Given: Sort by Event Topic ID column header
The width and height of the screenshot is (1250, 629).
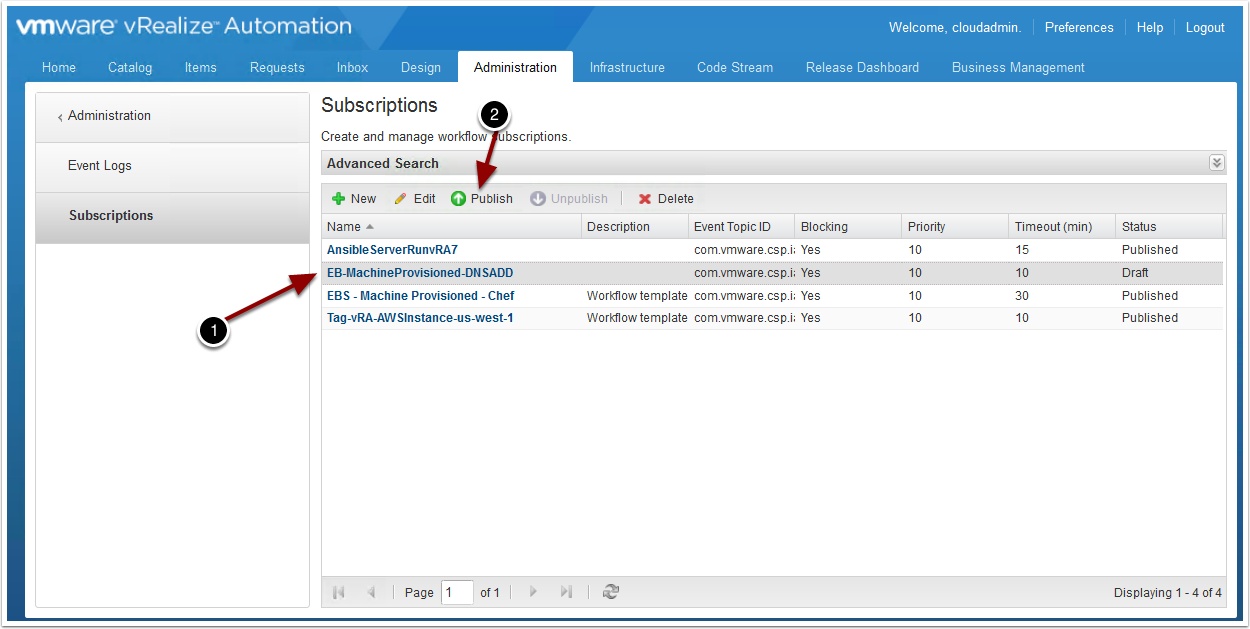Looking at the screenshot, I should (742, 227).
